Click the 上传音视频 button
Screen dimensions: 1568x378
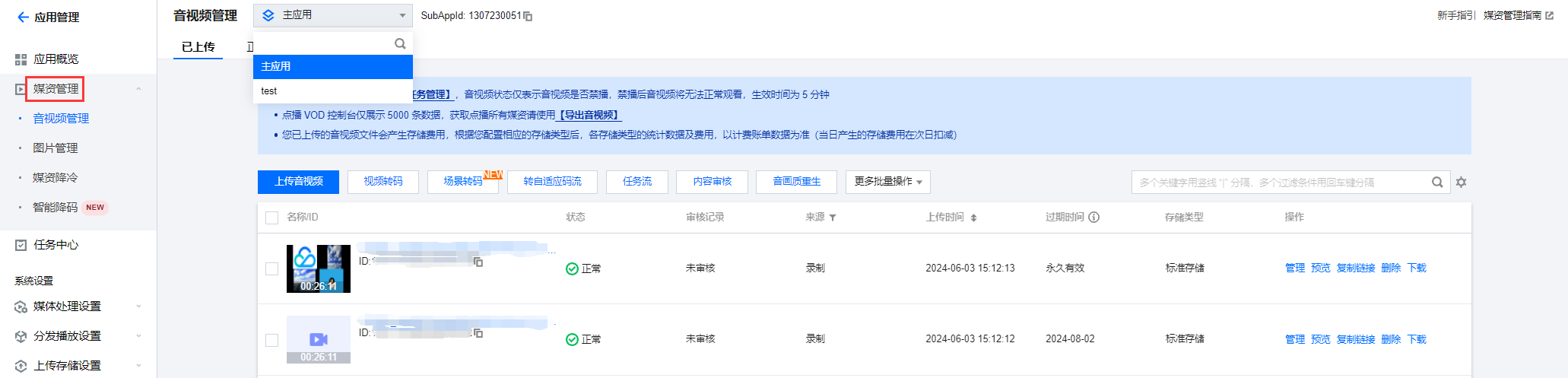[298, 182]
